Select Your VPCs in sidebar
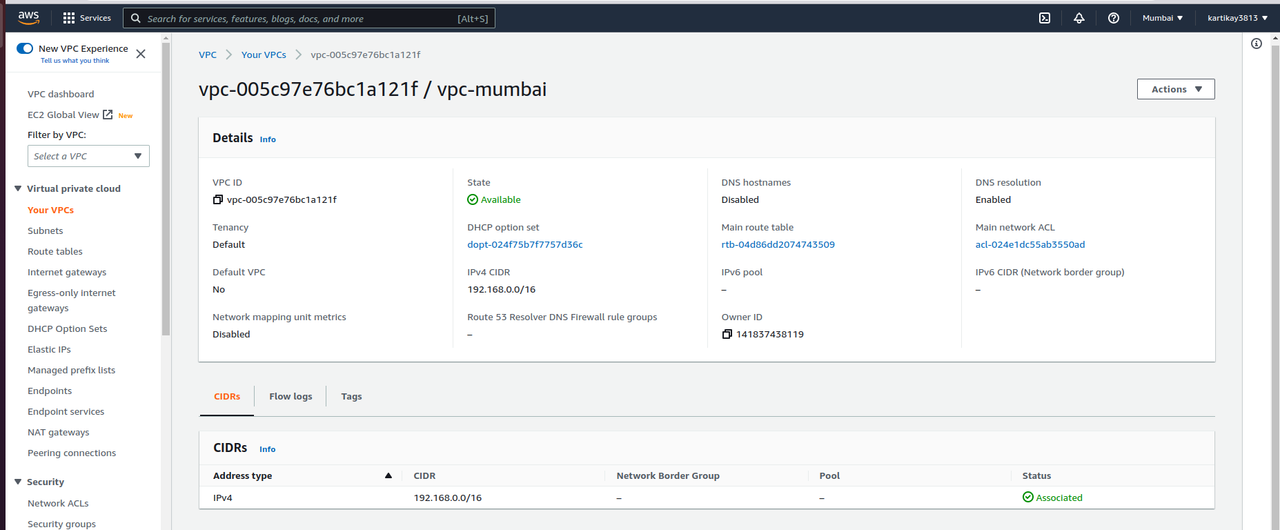 (51, 210)
